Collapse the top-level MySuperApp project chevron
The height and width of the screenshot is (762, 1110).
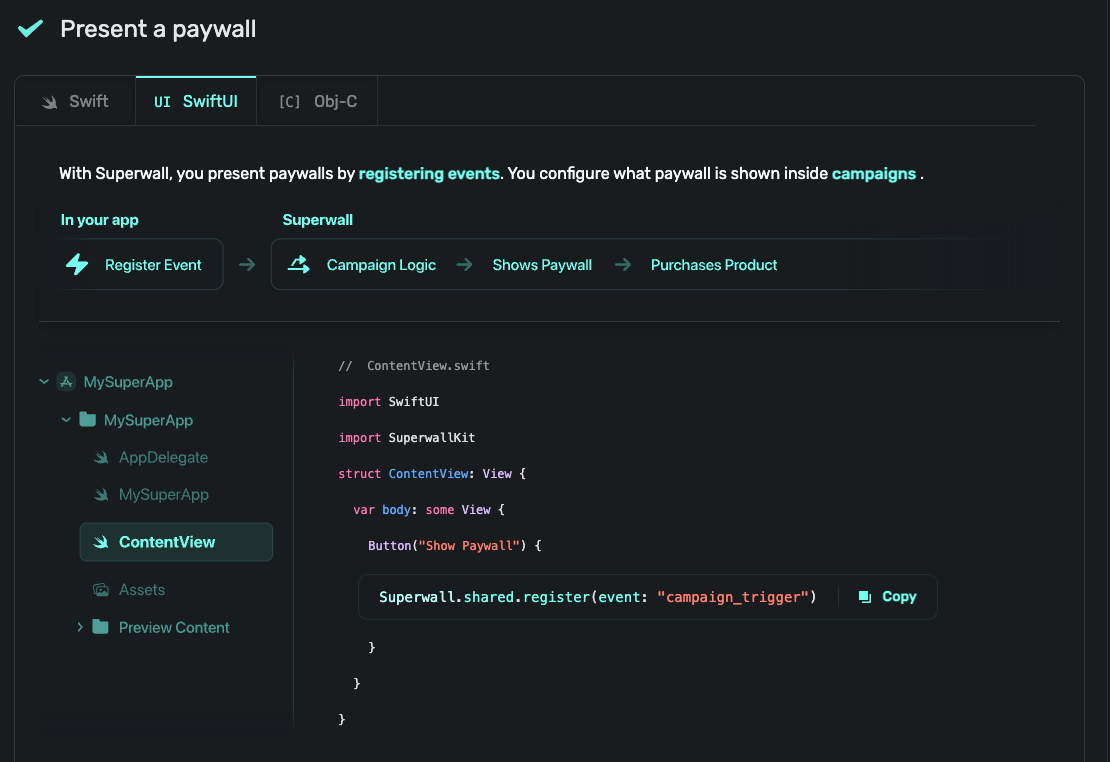pos(44,382)
